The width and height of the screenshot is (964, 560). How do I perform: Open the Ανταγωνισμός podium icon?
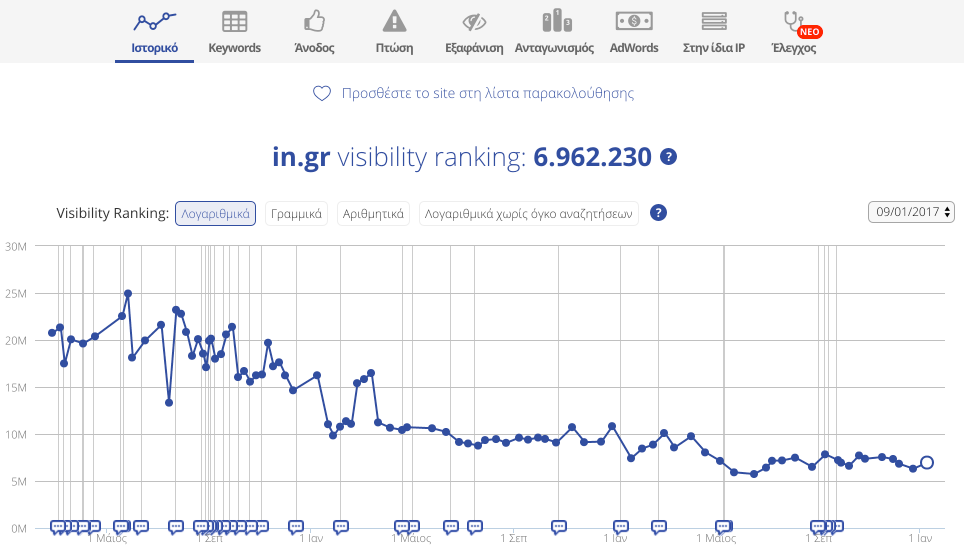(554, 21)
